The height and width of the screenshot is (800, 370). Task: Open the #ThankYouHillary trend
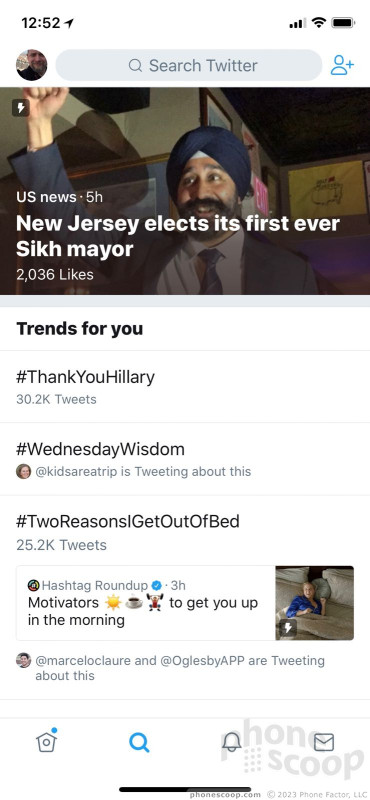pyautogui.click(x=185, y=387)
